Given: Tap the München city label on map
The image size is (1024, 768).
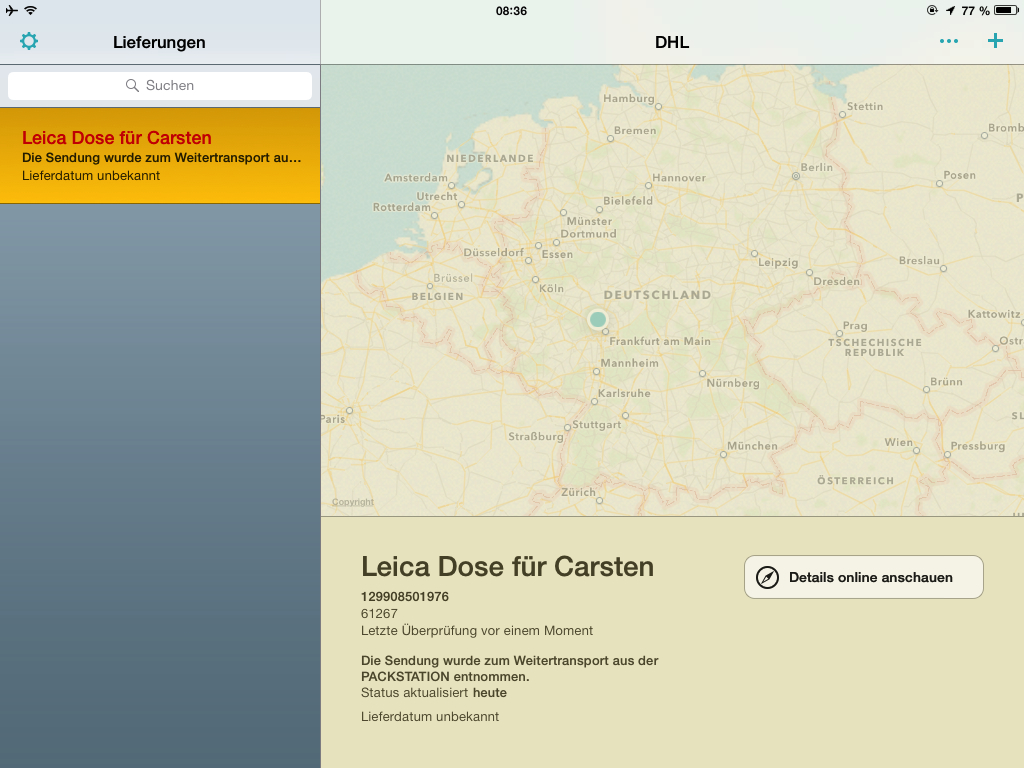Looking at the screenshot, I should pyautogui.click(x=752, y=446).
